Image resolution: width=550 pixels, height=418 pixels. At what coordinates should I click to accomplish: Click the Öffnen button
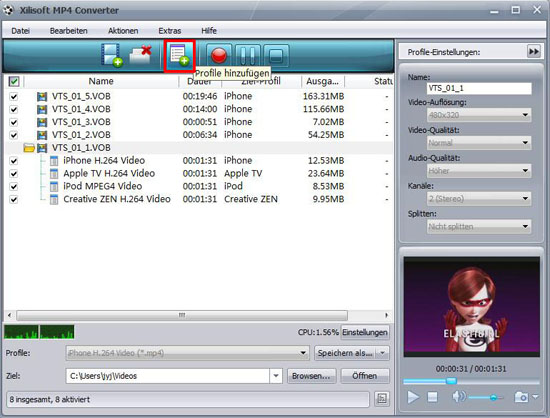pyautogui.click(x=365, y=376)
